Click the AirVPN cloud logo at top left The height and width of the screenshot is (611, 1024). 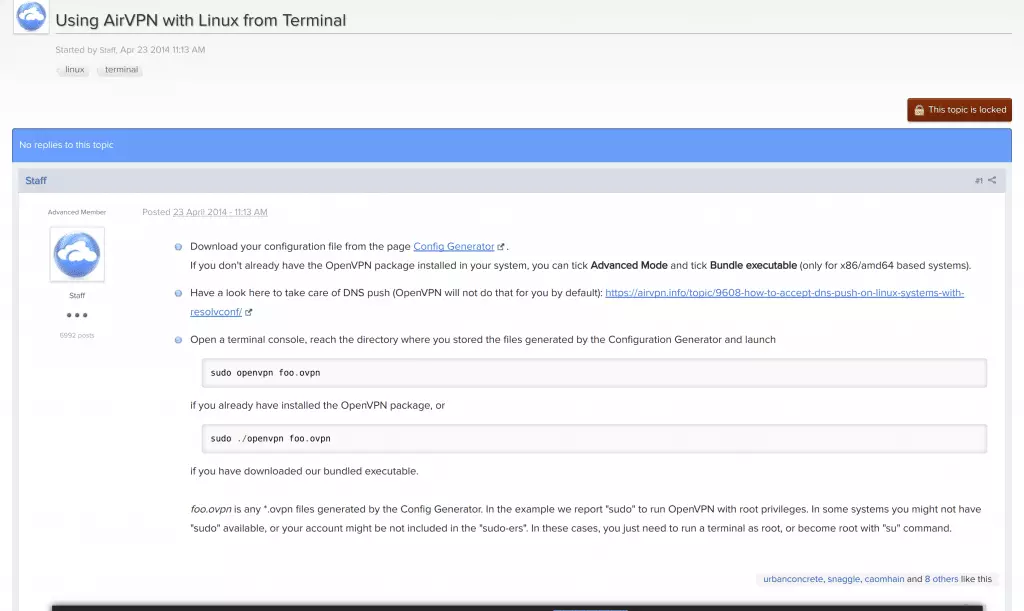tap(30, 17)
